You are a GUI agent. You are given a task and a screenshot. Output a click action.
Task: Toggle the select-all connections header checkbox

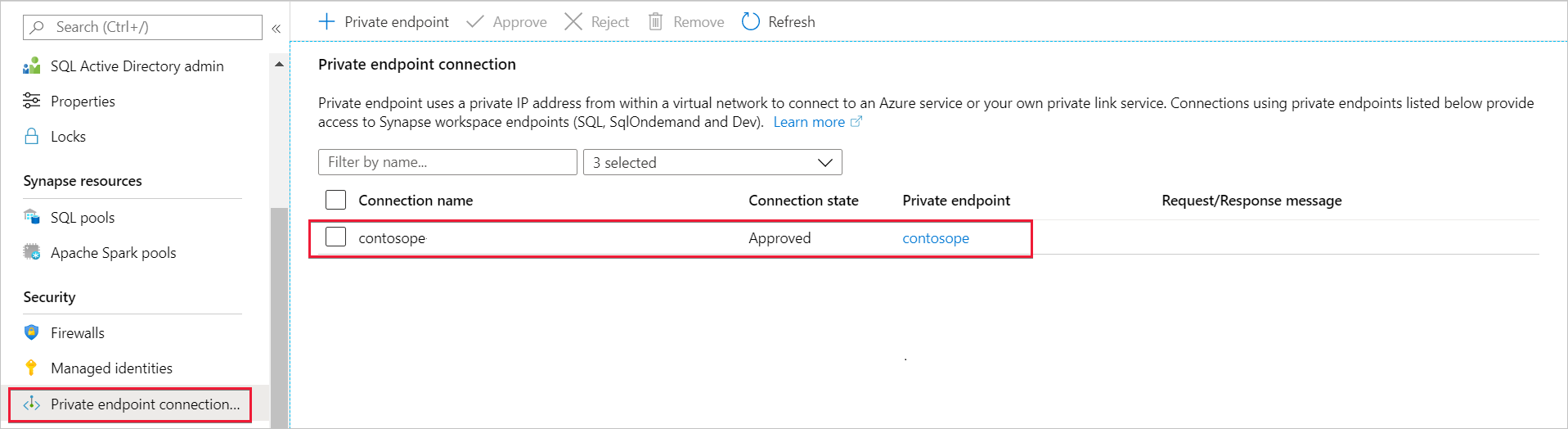[335, 200]
